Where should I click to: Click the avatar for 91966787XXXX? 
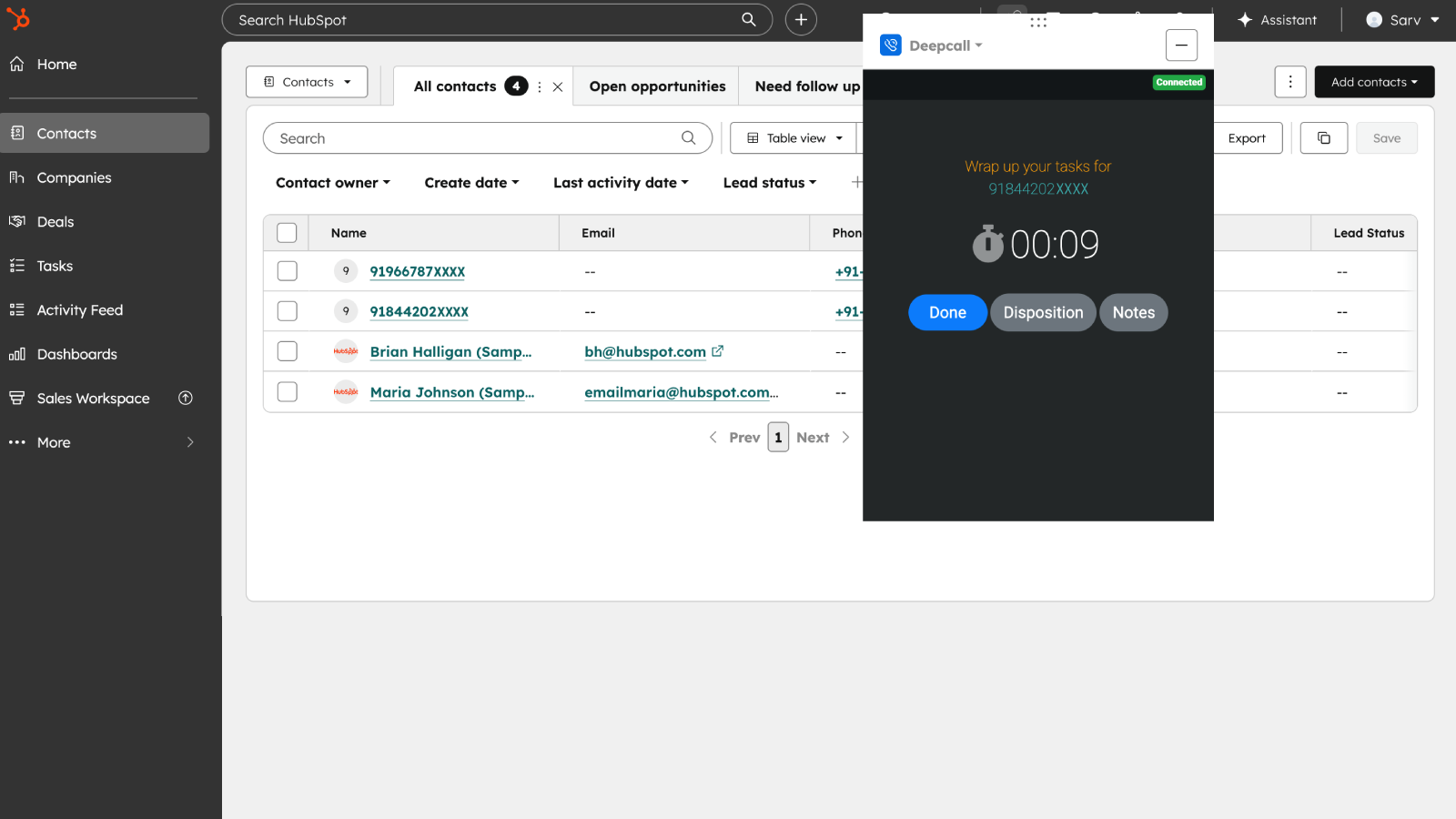click(346, 271)
